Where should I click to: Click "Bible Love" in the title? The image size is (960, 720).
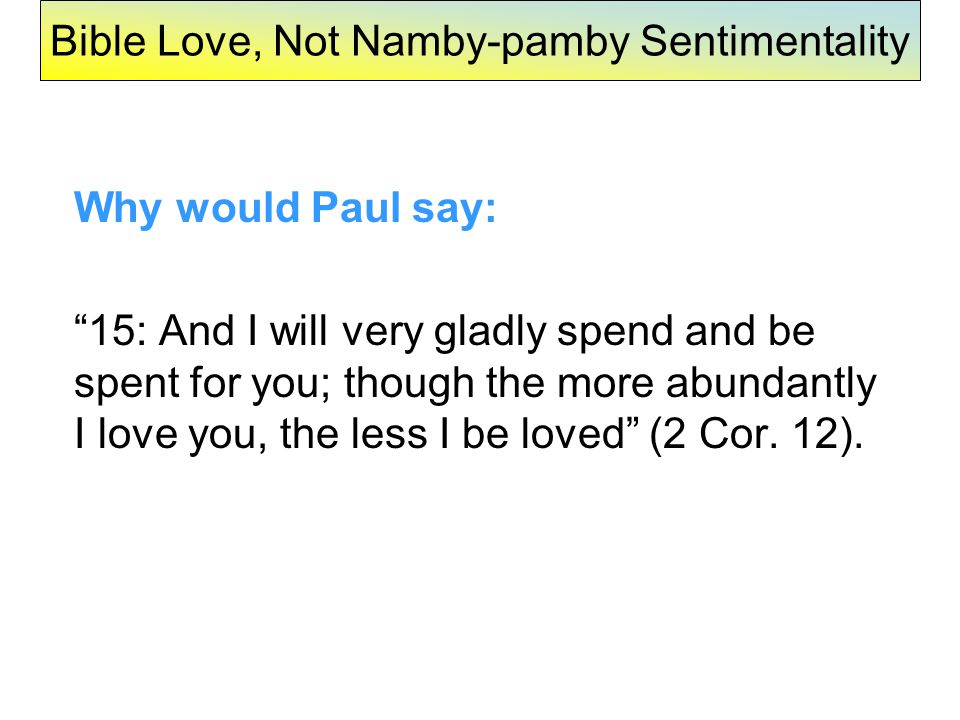click(x=151, y=42)
